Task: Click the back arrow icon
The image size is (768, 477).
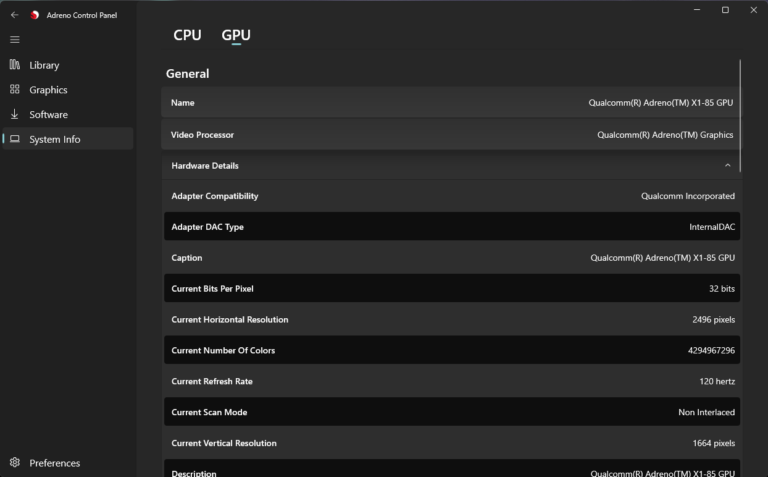Action: pyautogui.click(x=14, y=15)
